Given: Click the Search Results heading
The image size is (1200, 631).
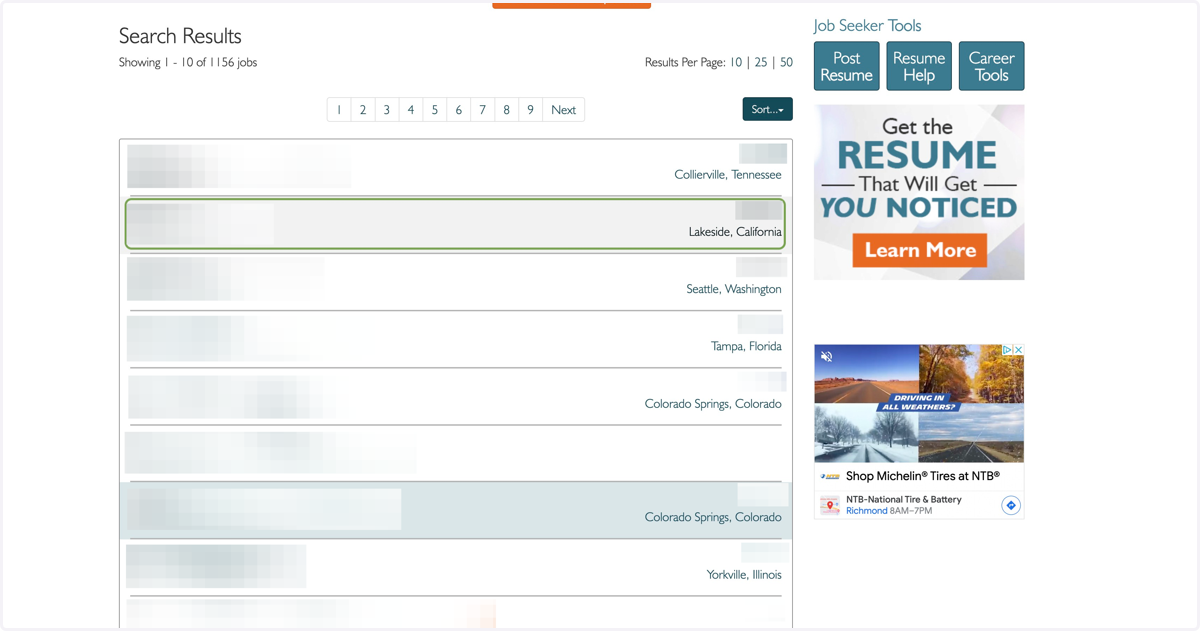Looking at the screenshot, I should click(x=180, y=36).
